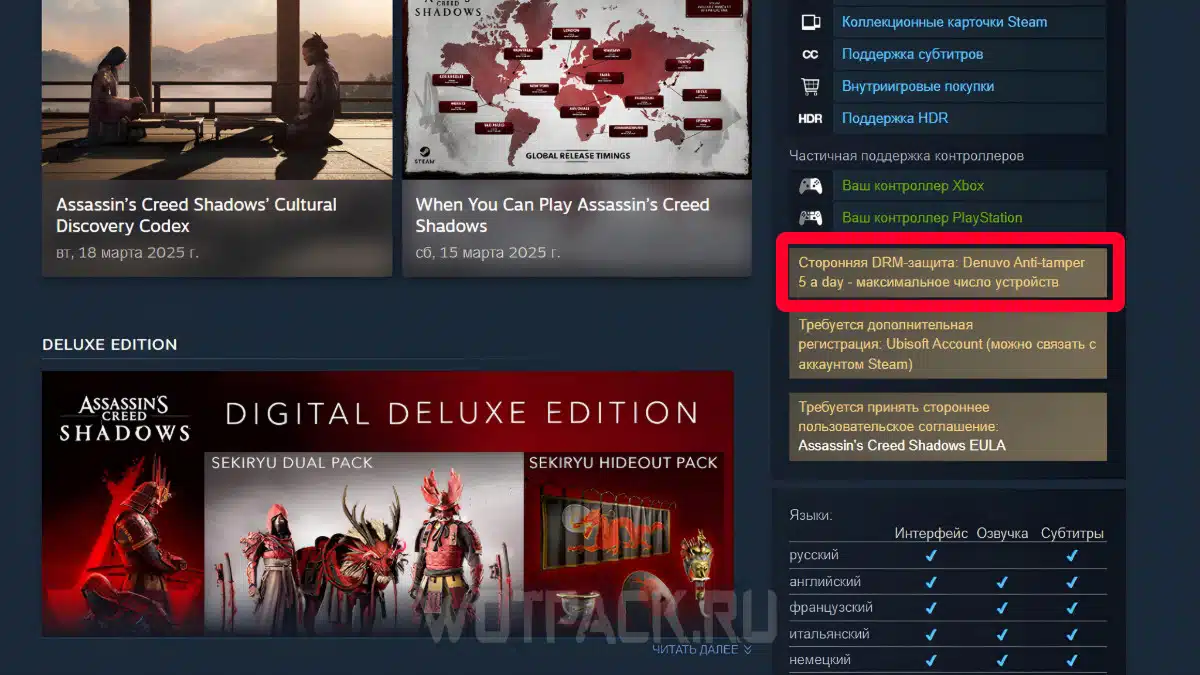Click the Steam trading cards icon

(x=810, y=22)
